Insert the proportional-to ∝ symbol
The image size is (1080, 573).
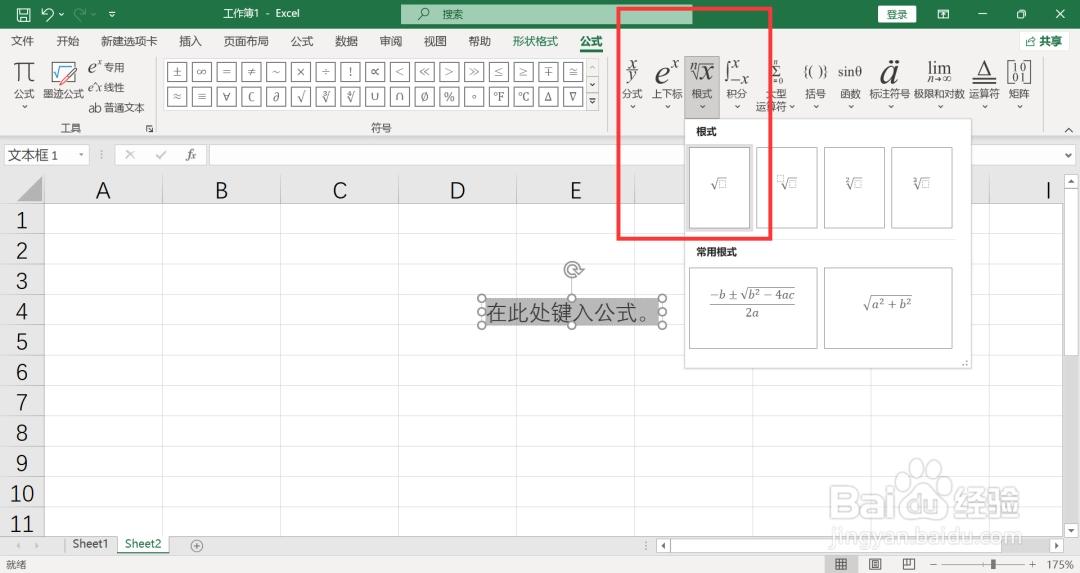point(375,72)
